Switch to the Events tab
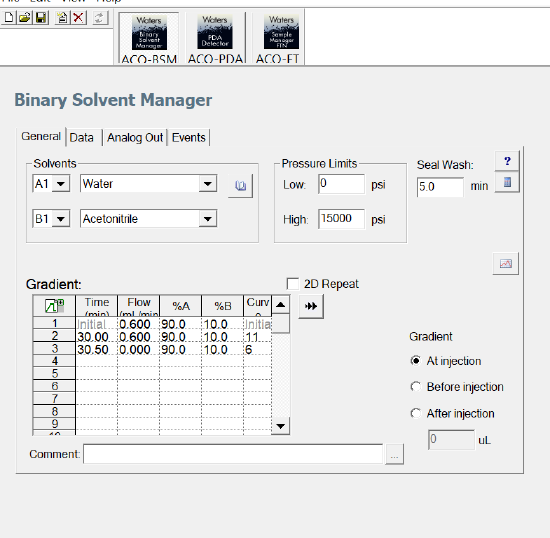The image size is (550, 538). point(188,137)
